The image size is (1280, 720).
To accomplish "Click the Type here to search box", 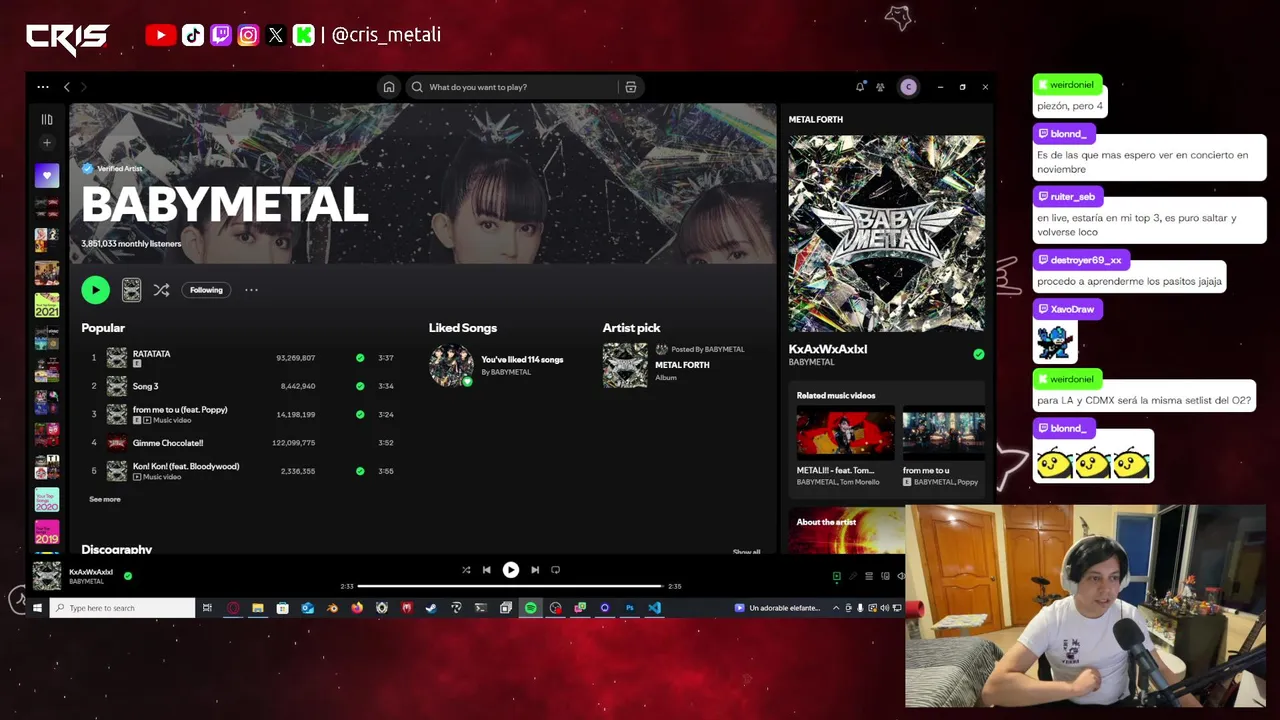I will [122, 608].
